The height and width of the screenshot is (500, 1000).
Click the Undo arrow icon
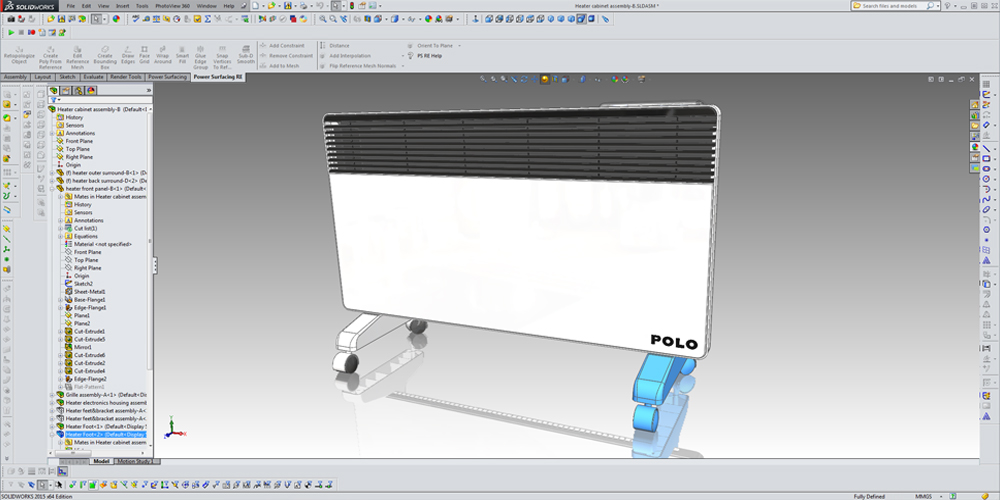coord(320,6)
